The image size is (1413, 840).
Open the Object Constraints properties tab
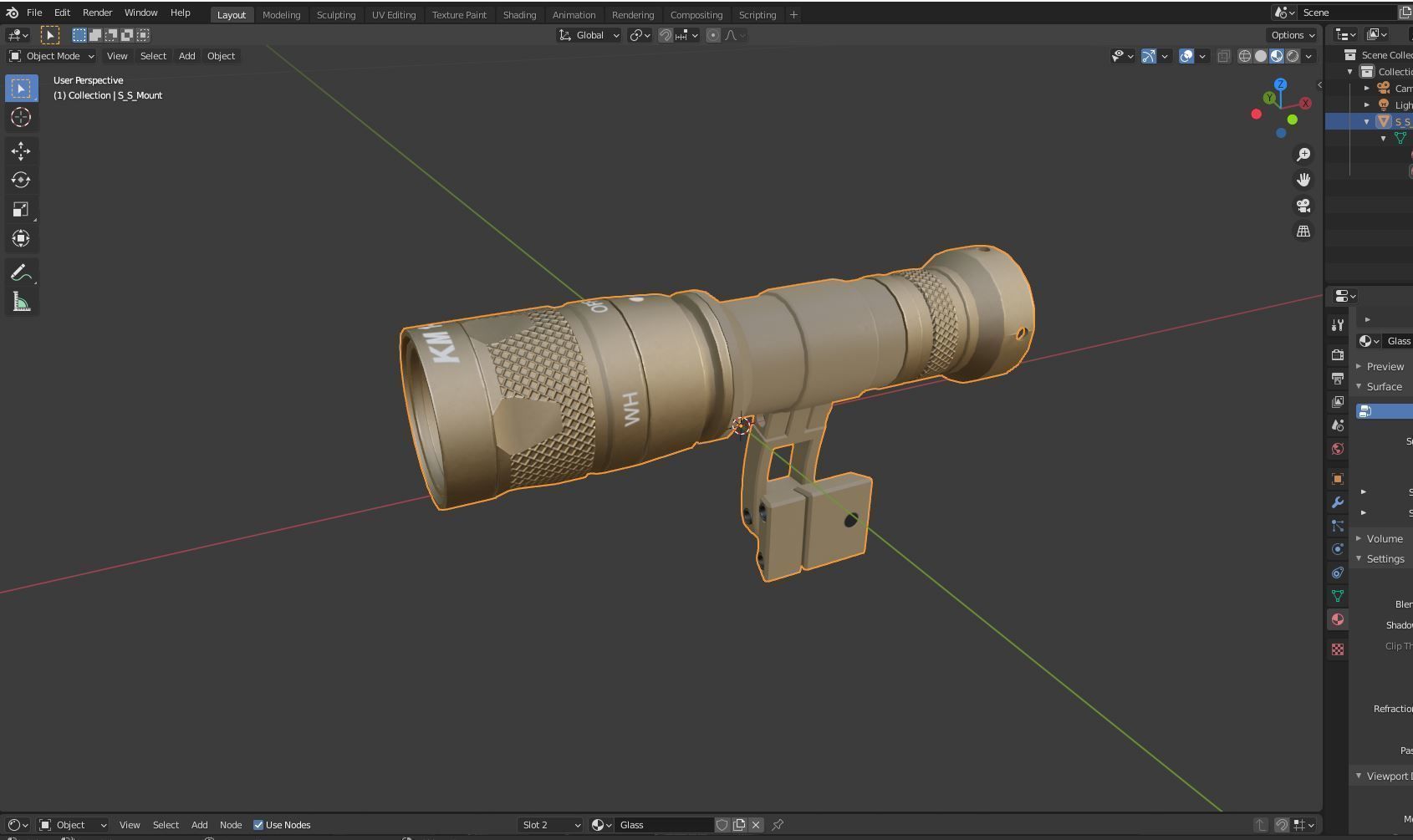coord(1338,573)
